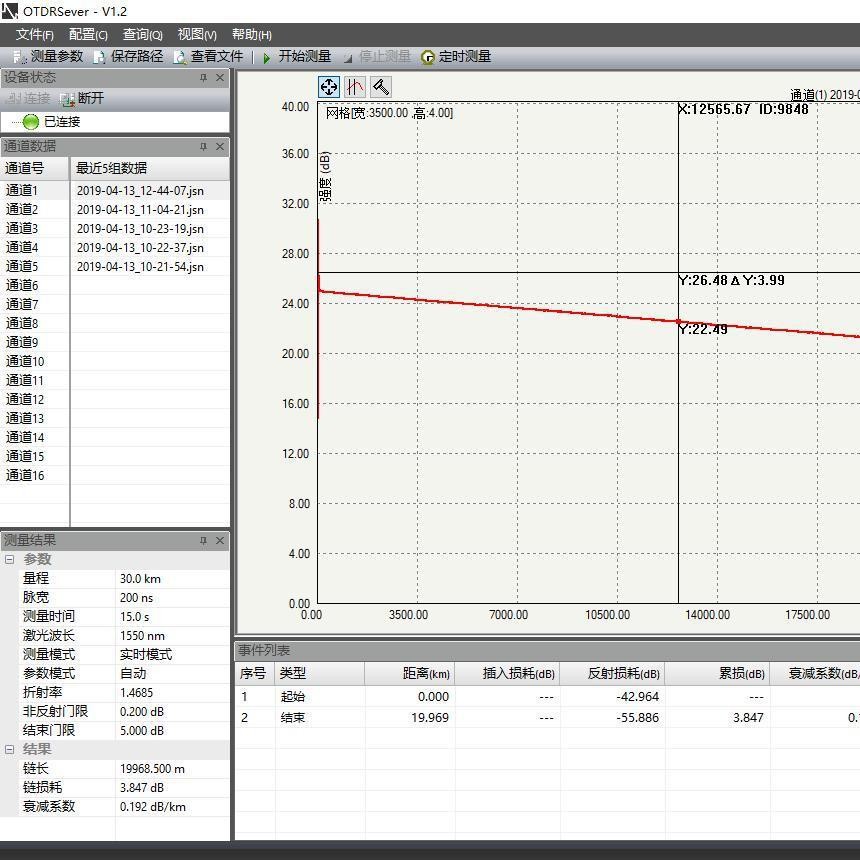Collapse the 结果 section

(10, 750)
